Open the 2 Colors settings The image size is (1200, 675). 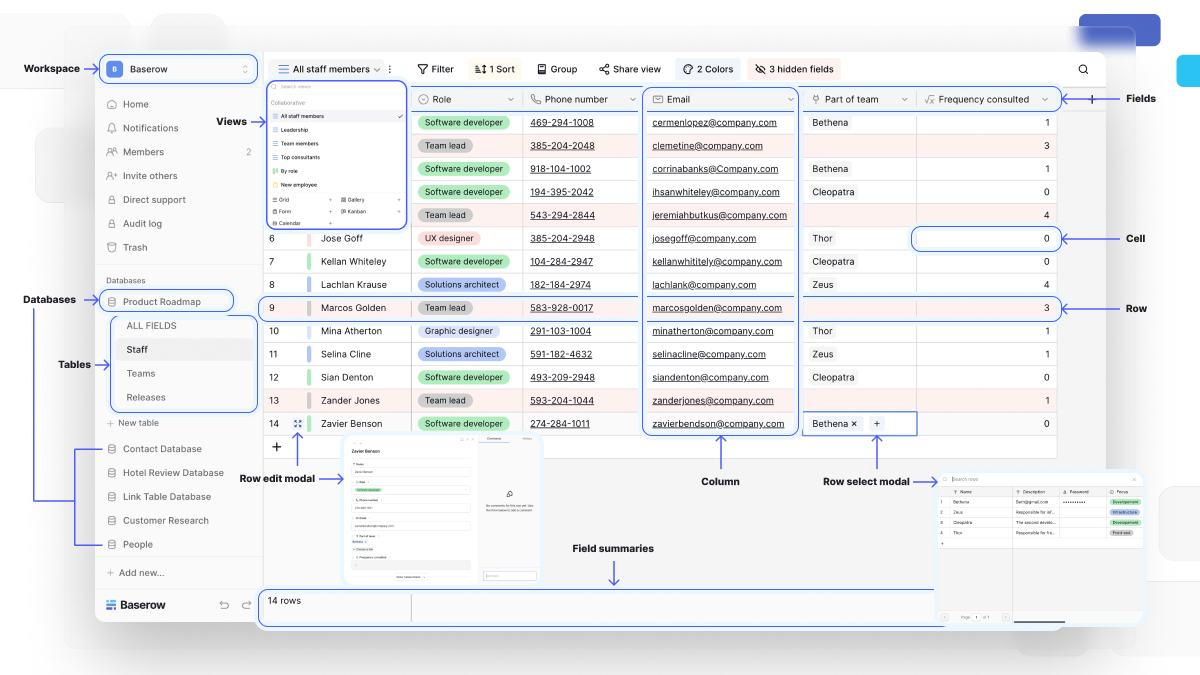coord(707,69)
